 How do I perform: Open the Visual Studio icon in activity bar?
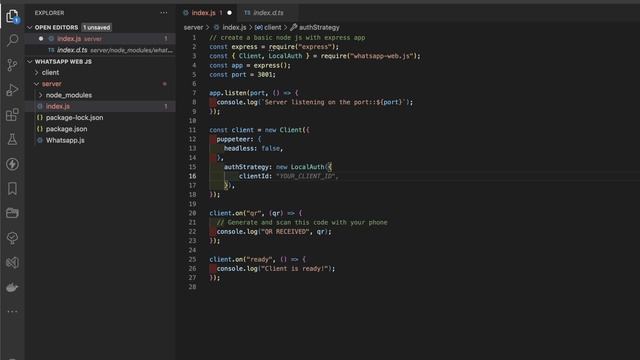pyautogui.click(x=13, y=262)
